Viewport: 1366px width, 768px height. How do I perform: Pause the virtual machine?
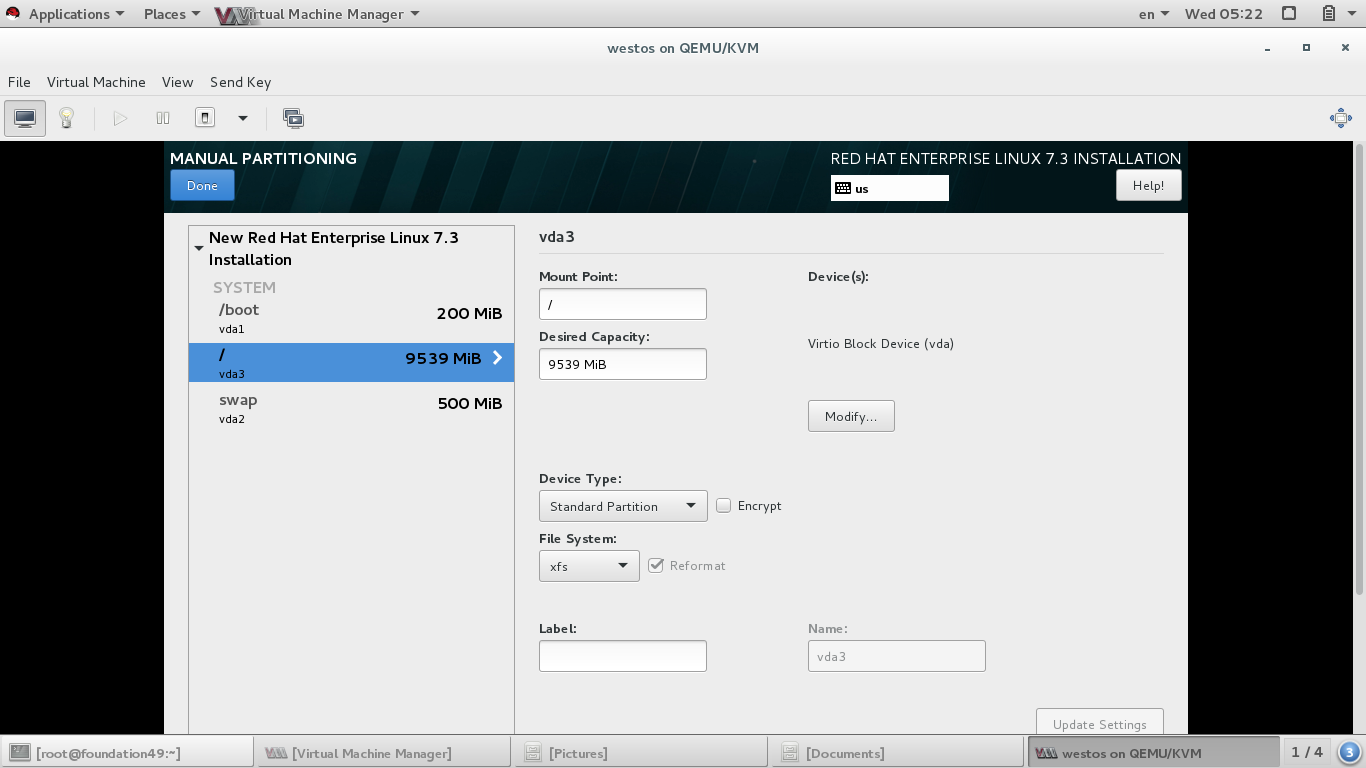pos(163,118)
